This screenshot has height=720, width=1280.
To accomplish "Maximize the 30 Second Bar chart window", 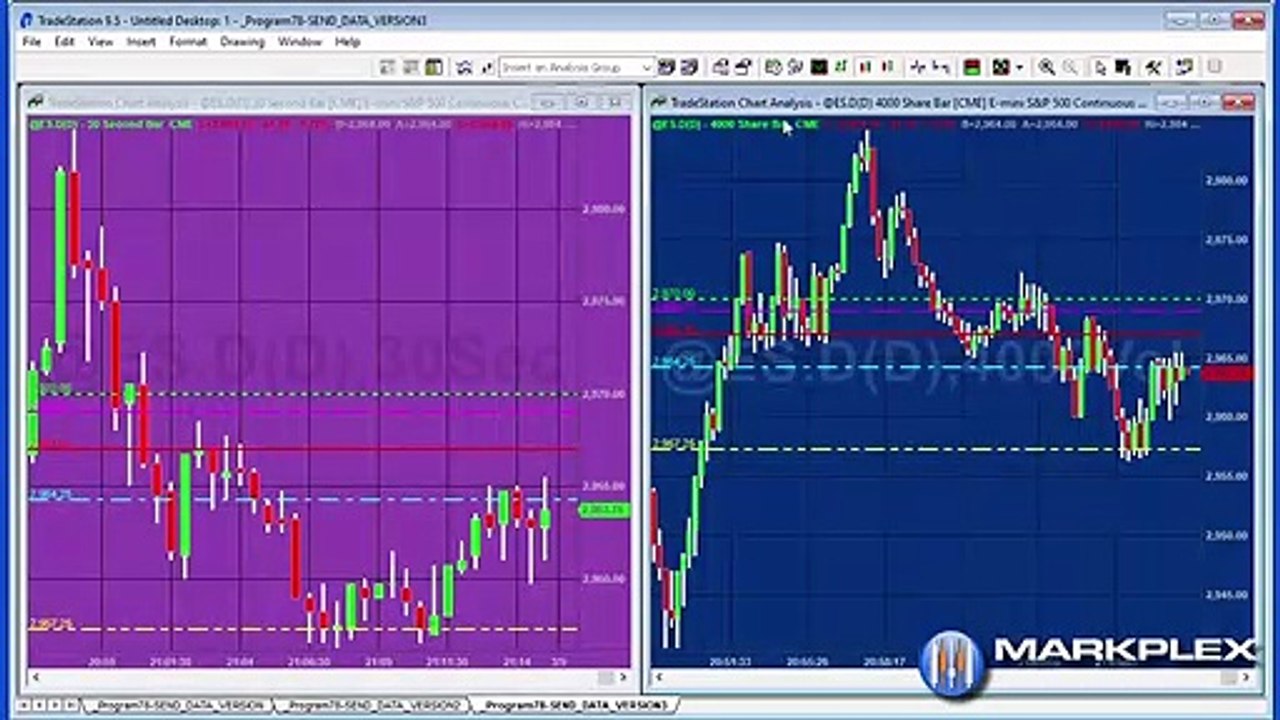I will coord(581,102).
